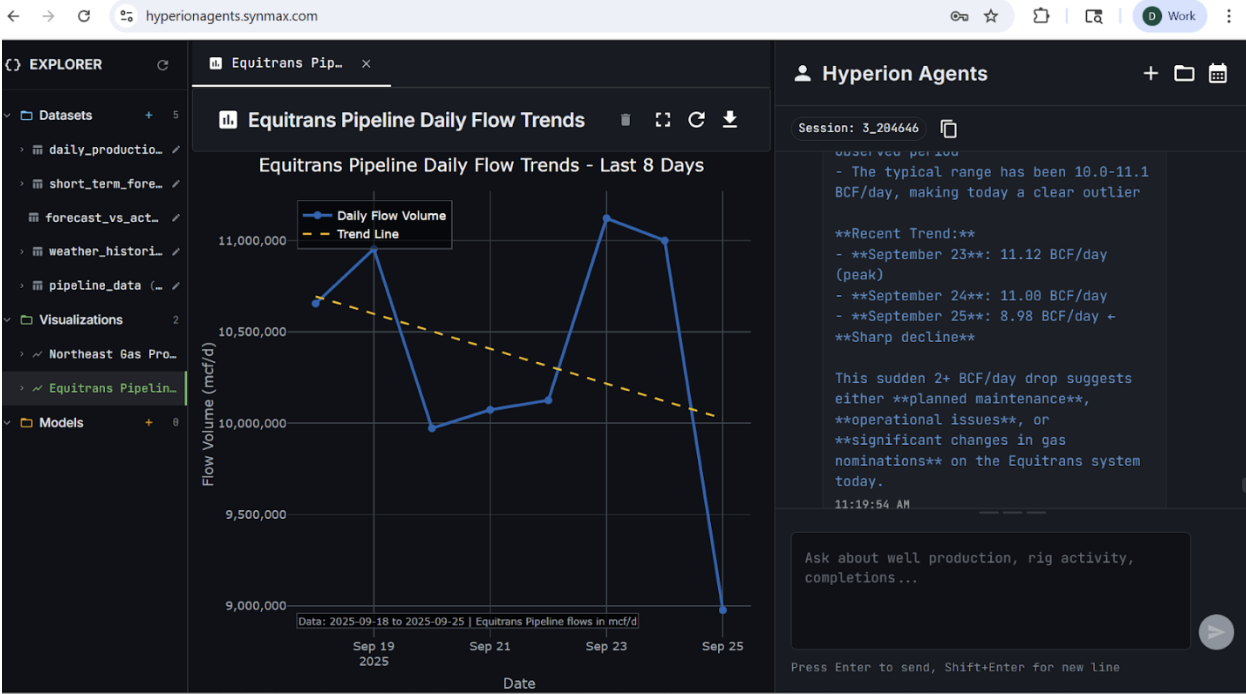Viewport: 1246px width, 694px height.
Task: Start a new agent session
Action: 1151,73
